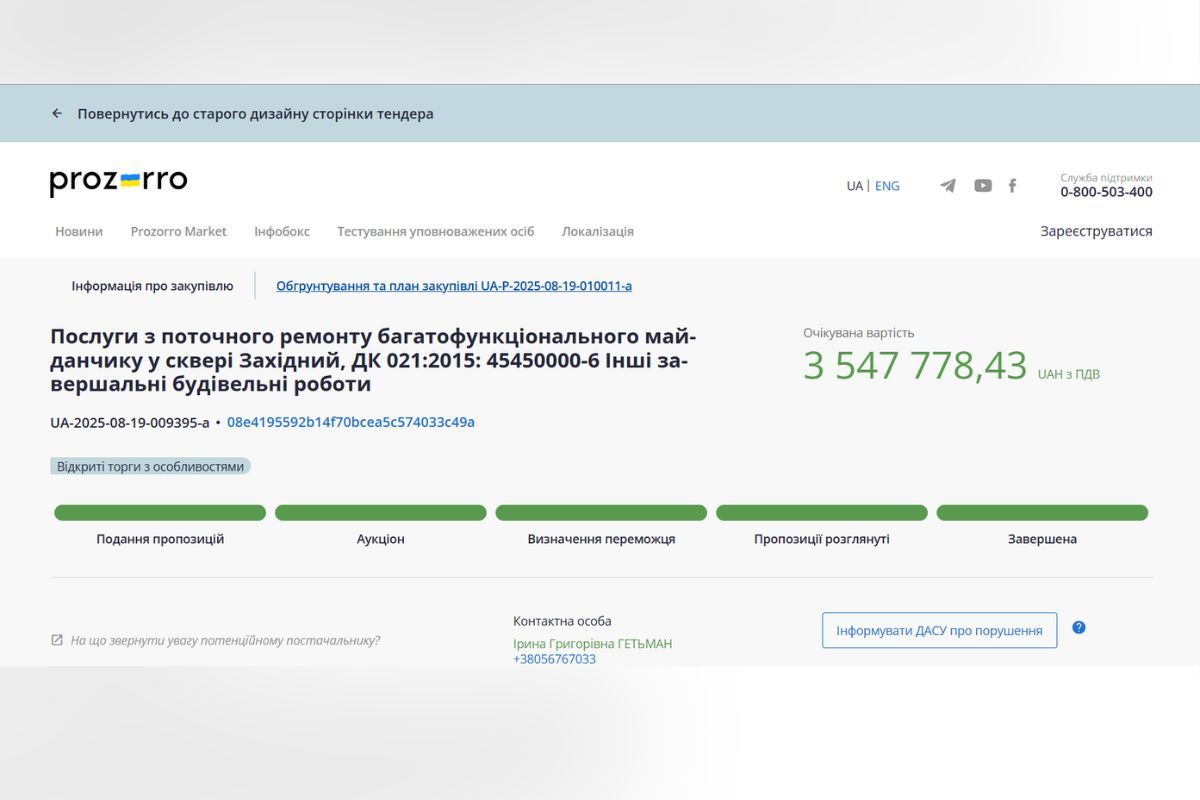
Task: Switch to the Інформація про закупівлю tab
Action: point(152,285)
